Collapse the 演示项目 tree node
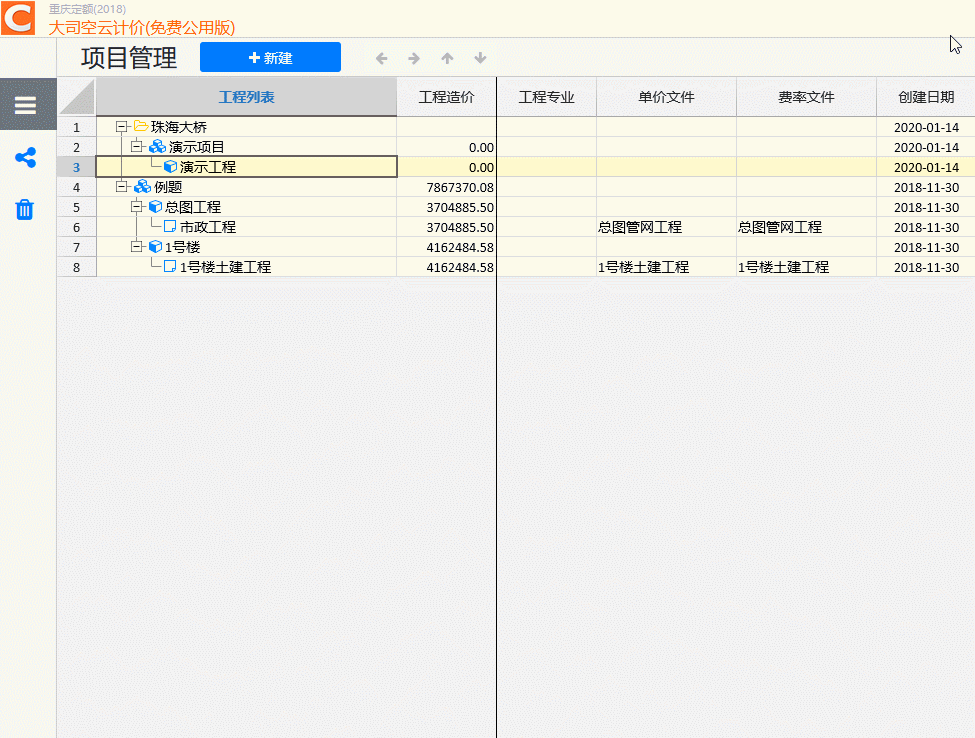 [x=137, y=147]
